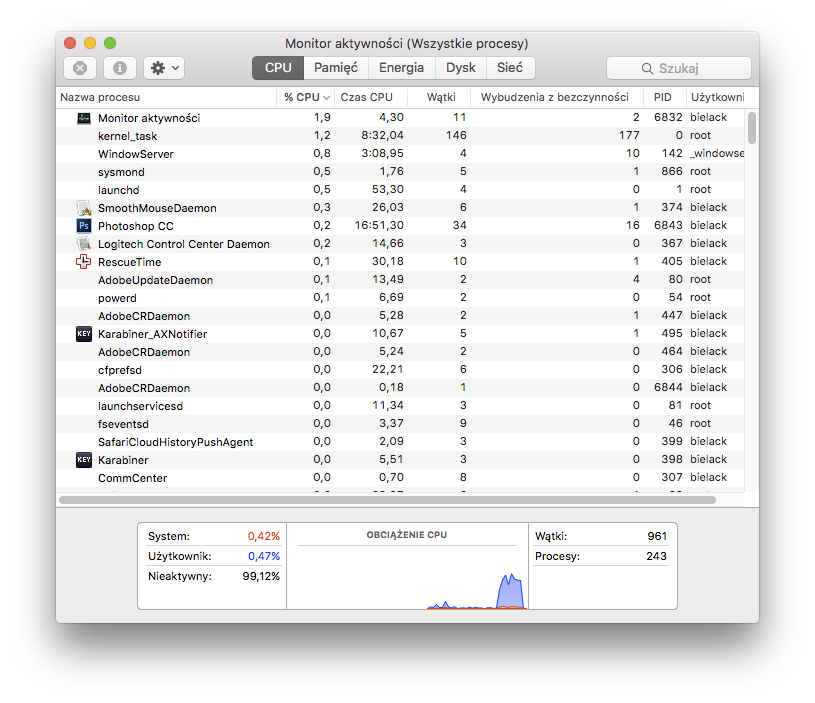Click the Wątki 961 total value
Viewport: 815px width, 703px height.
(657, 536)
